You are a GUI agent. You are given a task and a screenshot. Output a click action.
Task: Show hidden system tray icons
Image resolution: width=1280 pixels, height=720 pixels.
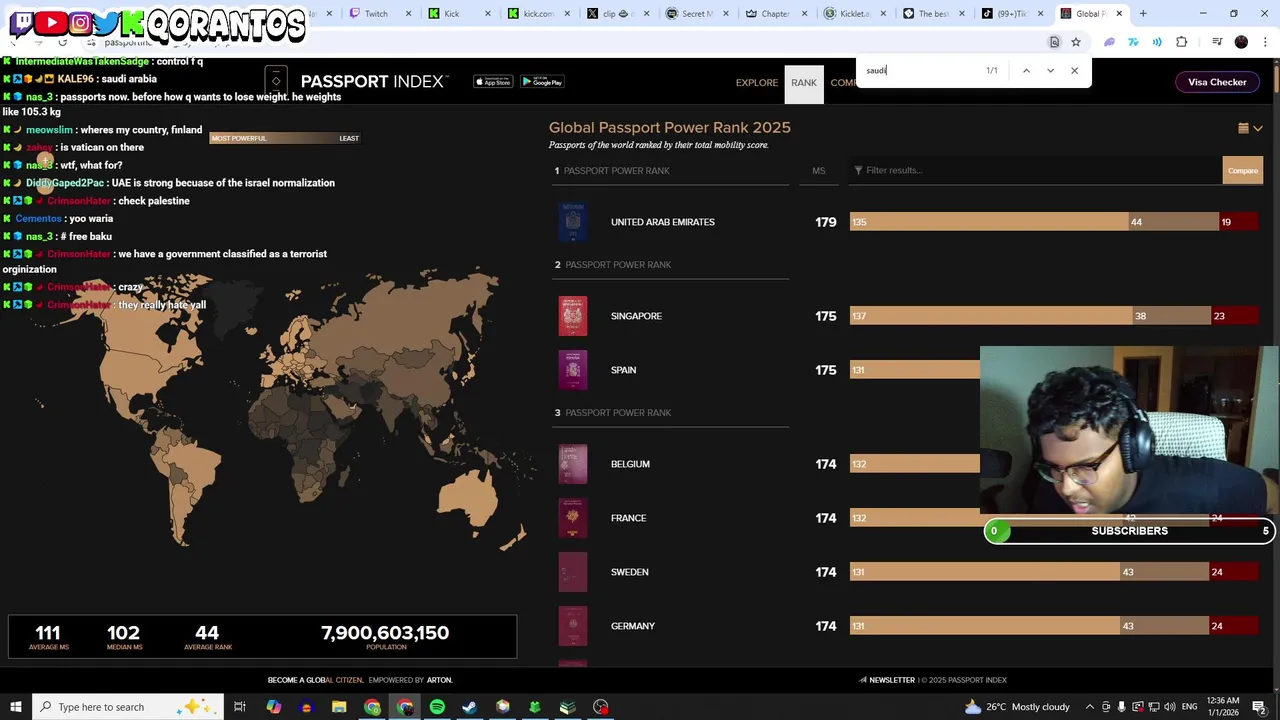click(x=1090, y=707)
